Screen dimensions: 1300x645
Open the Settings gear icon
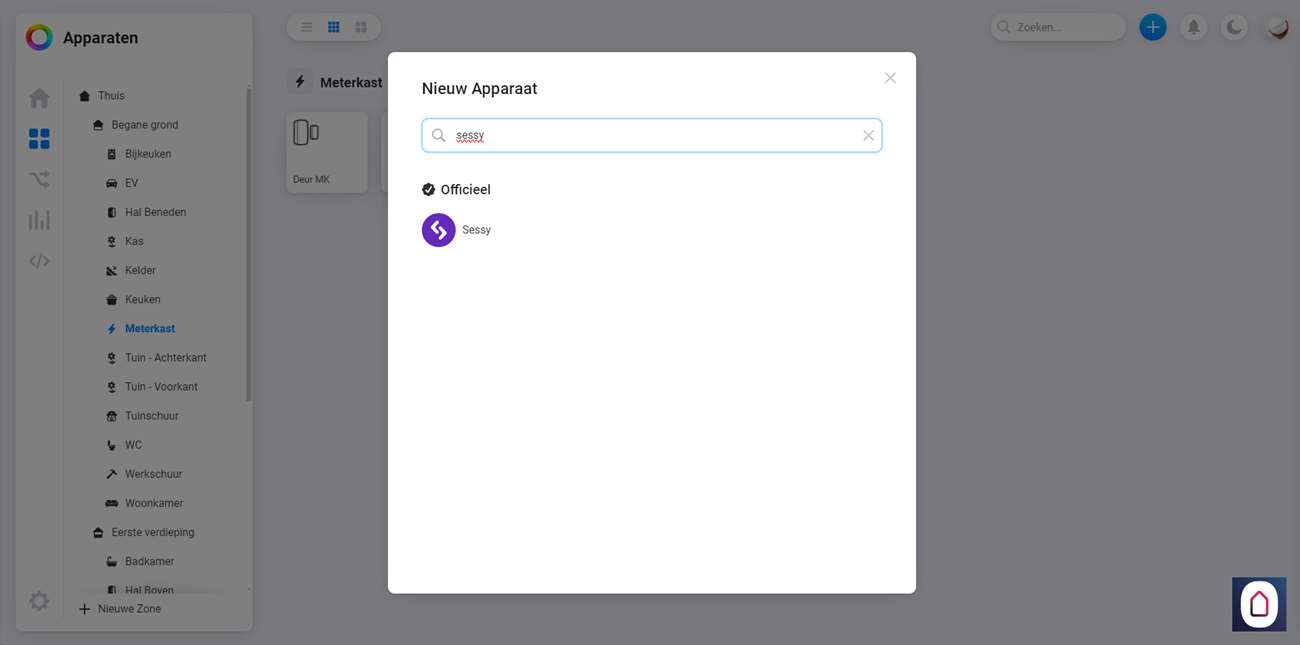39,601
